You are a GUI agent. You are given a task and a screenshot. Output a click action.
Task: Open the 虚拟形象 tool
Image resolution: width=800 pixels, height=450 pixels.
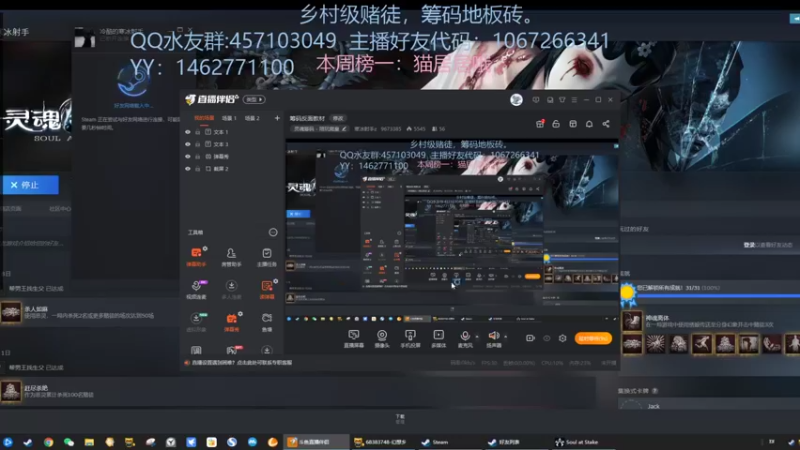coord(196,321)
